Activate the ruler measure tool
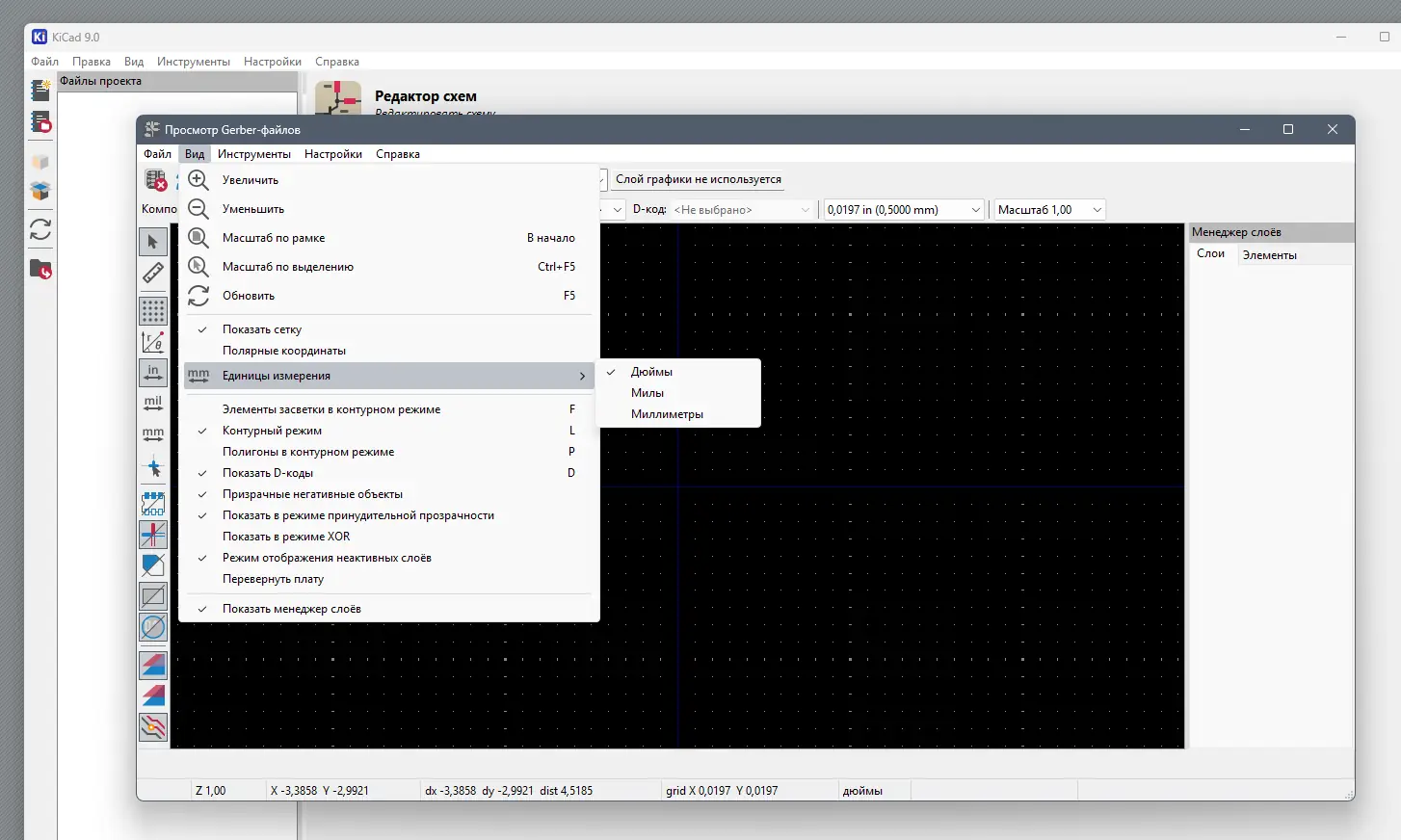 (x=153, y=274)
